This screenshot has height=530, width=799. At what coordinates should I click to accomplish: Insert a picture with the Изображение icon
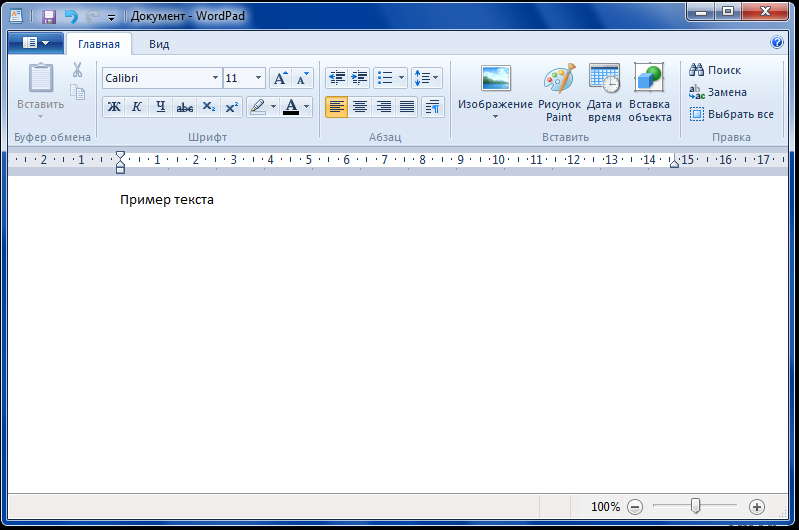point(495,79)
